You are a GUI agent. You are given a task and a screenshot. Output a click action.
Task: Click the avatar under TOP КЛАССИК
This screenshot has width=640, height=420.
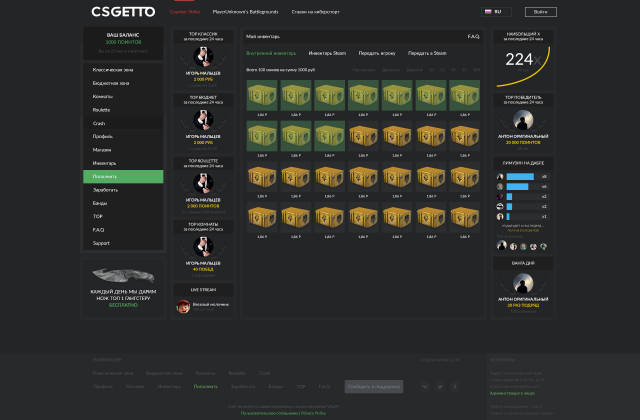(x=203, y=56)
